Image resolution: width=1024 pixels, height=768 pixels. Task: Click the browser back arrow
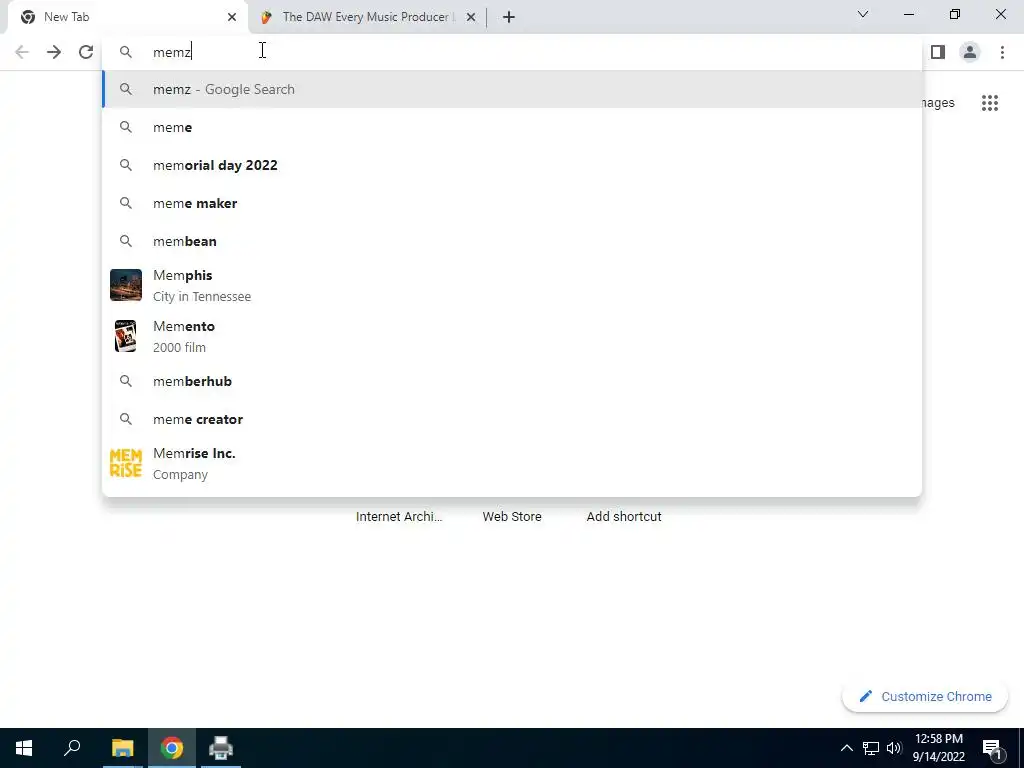coord(22,52)
